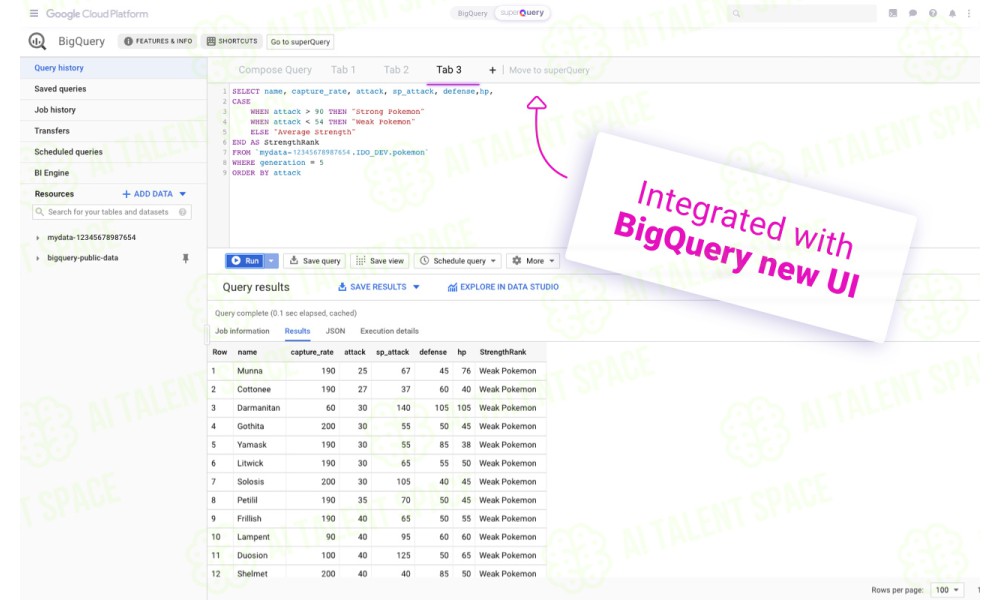Open Transfers in sidebar
The width and height of the screenshot is (1000, 600).
tap(114, 131)
